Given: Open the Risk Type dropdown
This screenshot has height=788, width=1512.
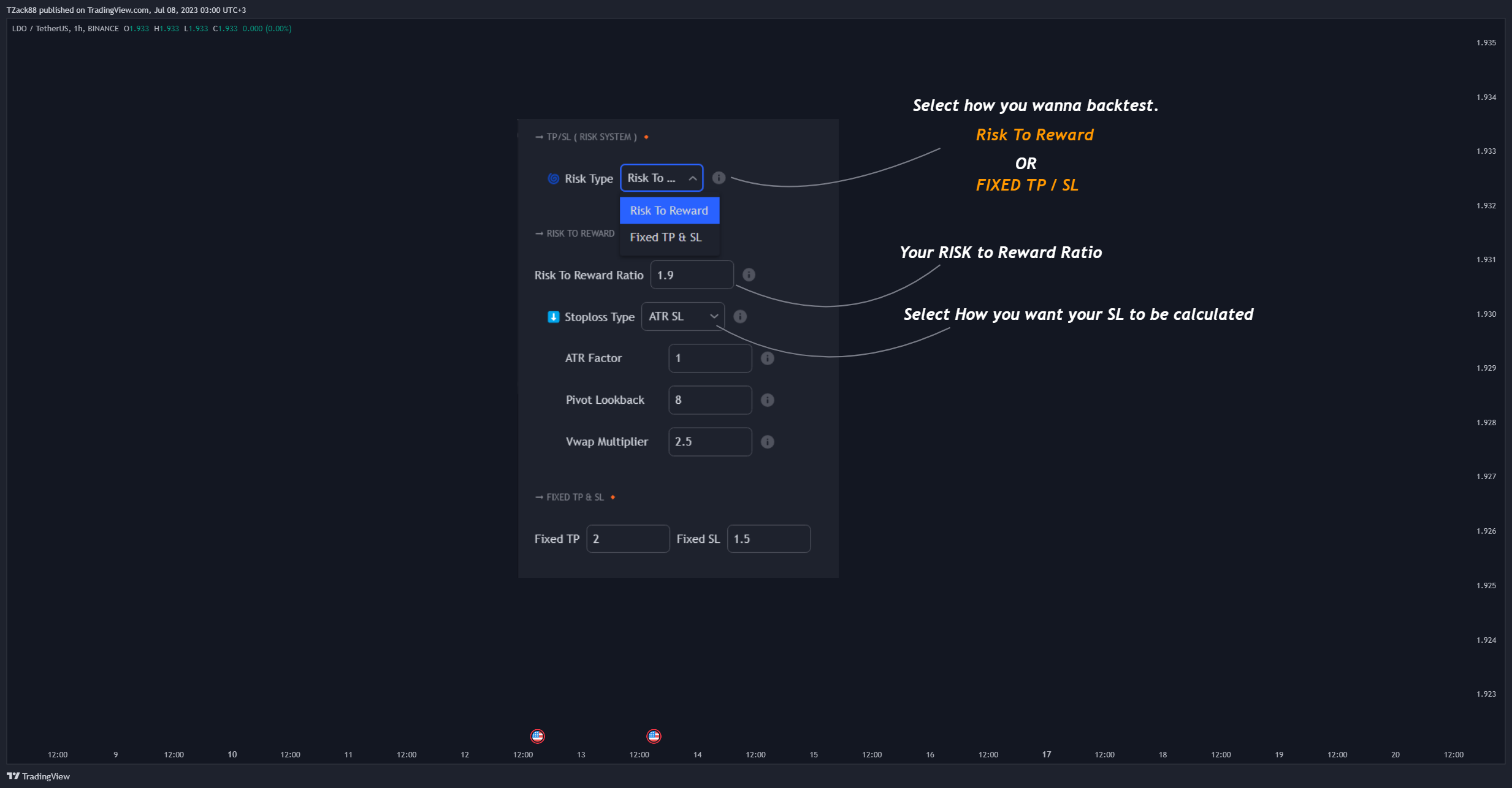Looking at the screenshot, I should pyautogui.click(x=662, y=178).
